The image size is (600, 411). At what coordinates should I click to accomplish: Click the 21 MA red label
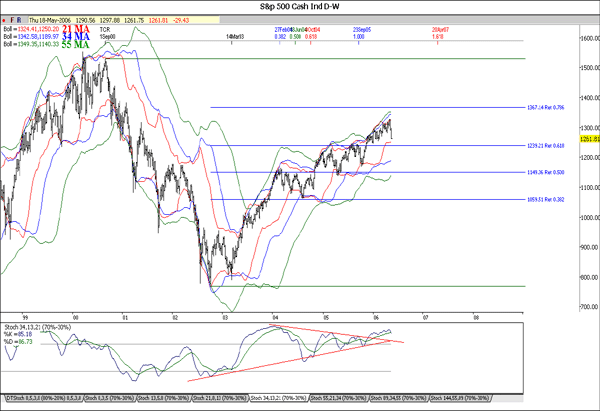pos(76,29)
